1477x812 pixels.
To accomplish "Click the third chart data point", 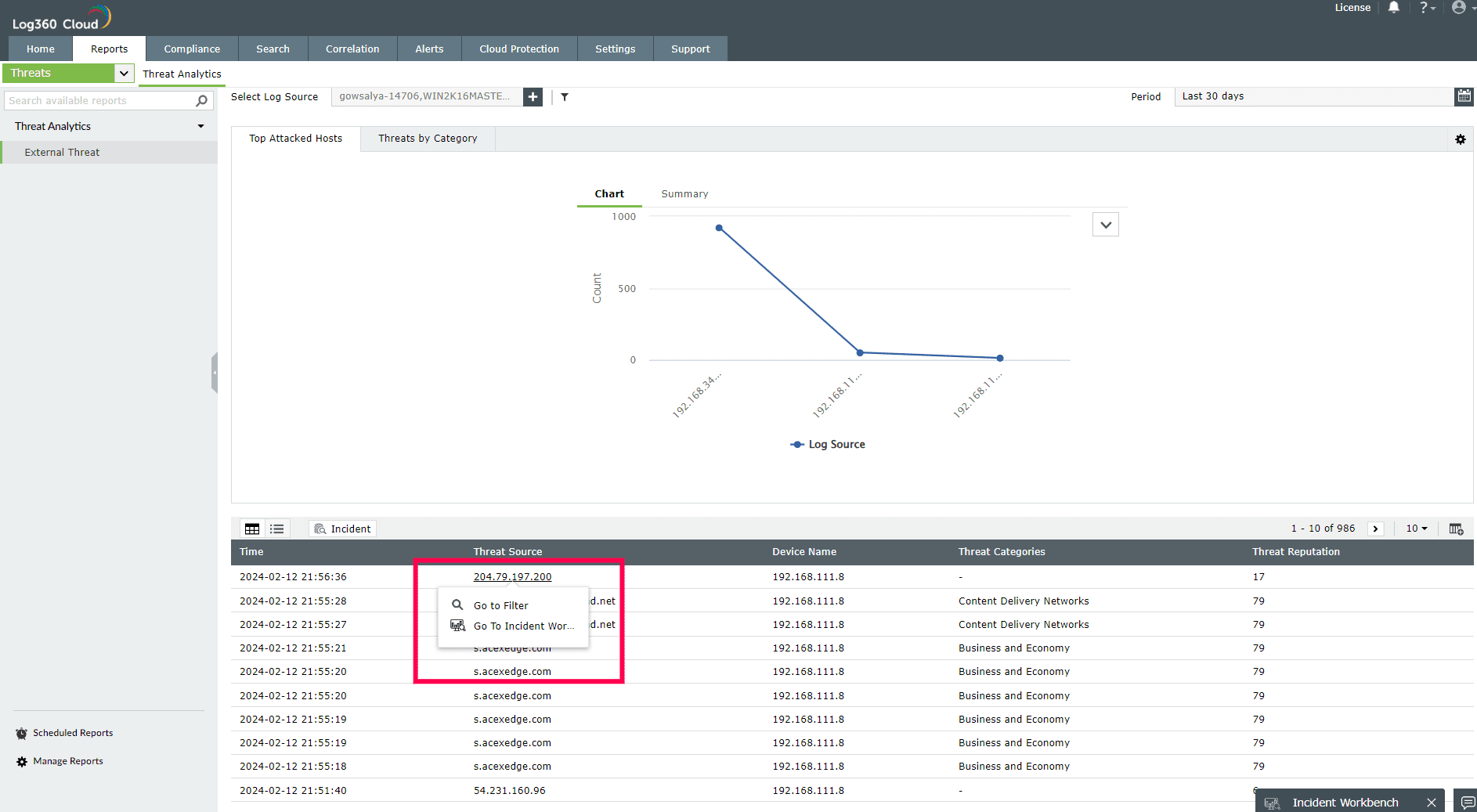I will tap(1000, 359).
